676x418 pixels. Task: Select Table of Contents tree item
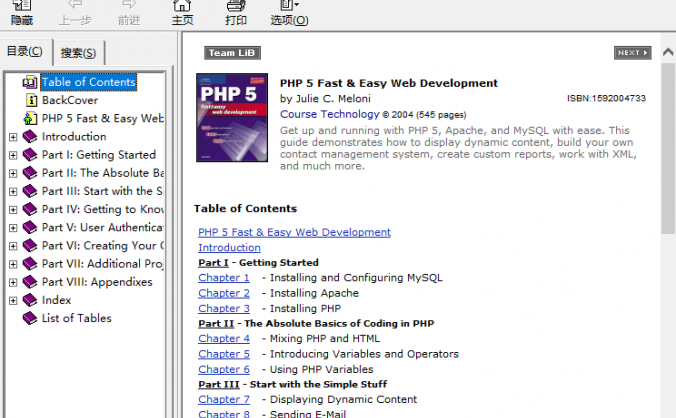point(88,82)
